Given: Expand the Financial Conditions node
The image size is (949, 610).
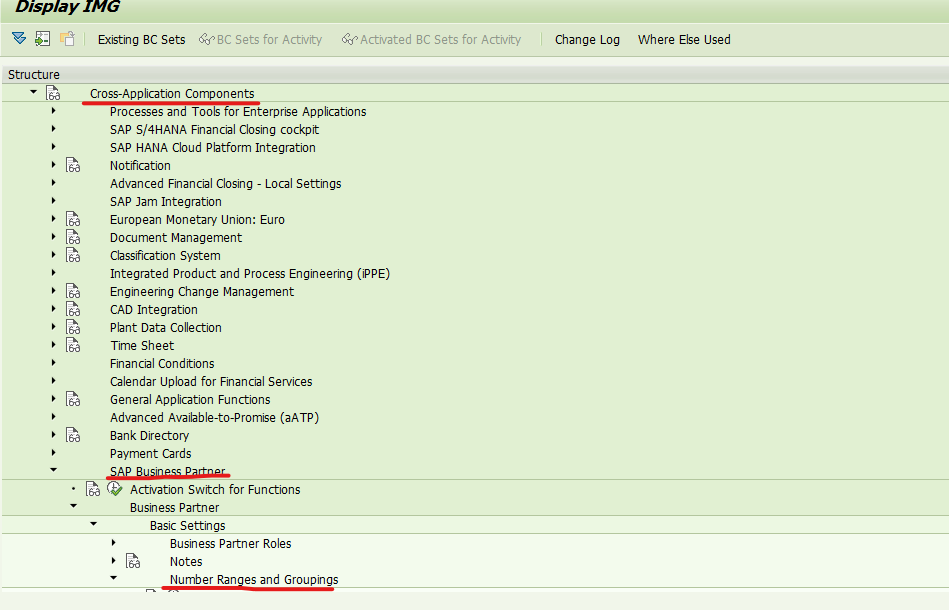Looking at the screenshot, I should [x=53, y=363].
